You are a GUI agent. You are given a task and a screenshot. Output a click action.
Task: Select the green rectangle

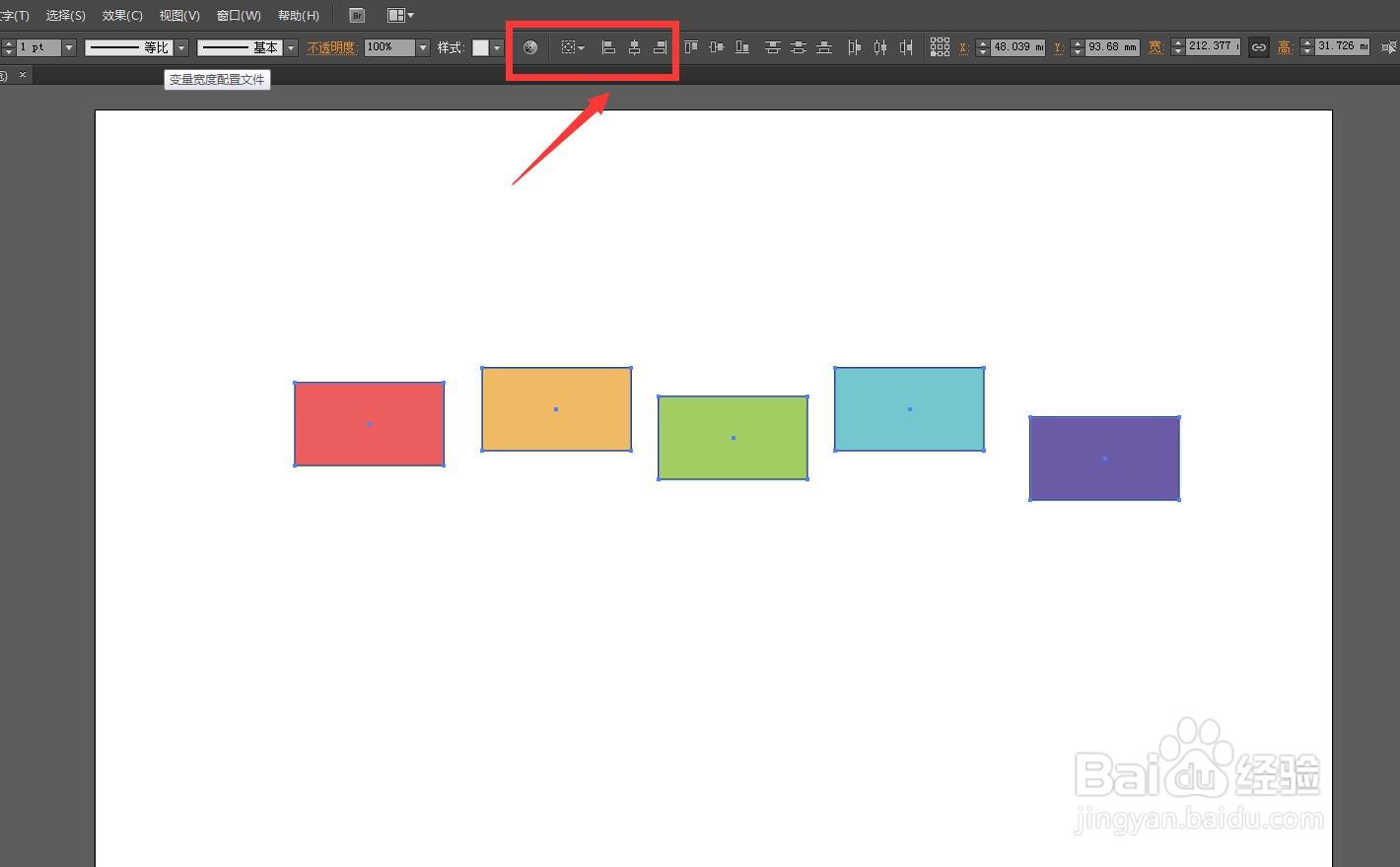(x=733, y=438)
